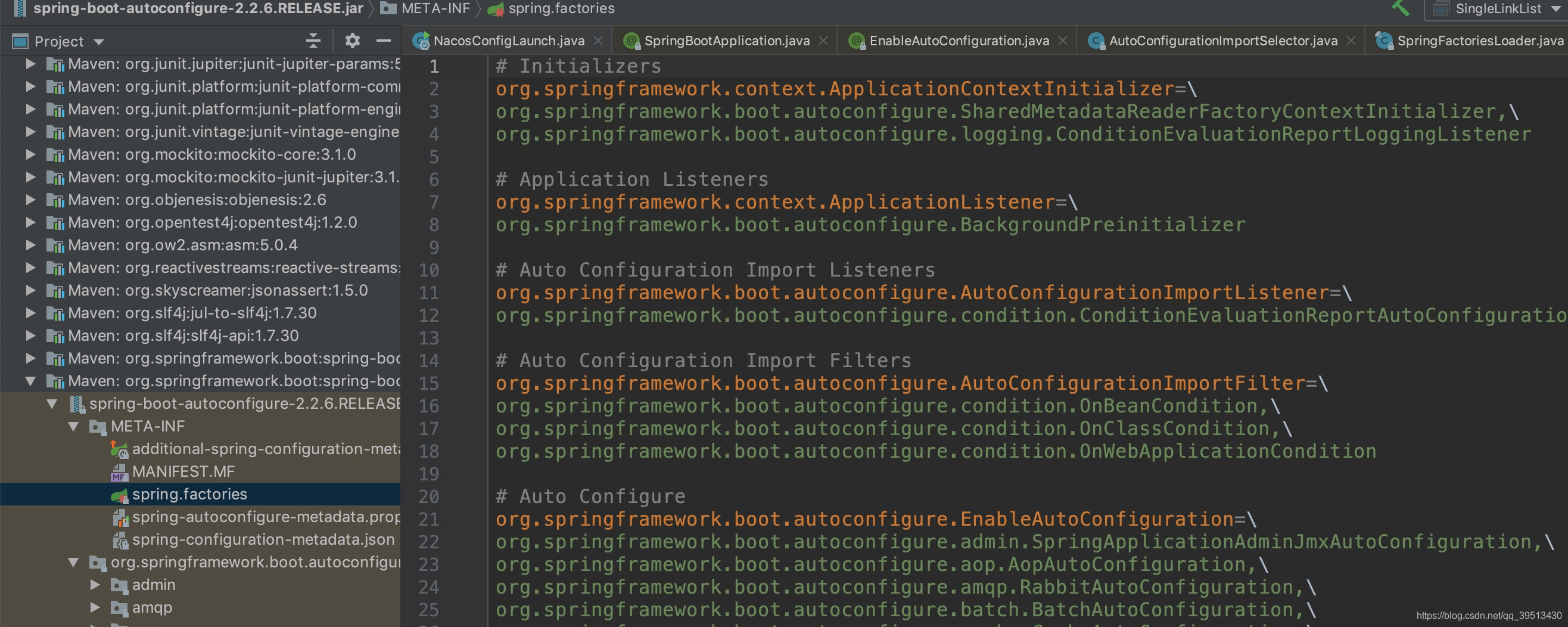Expand the amqp package folder
This screenshot has height=627, width=1568.
click(95, 607)
